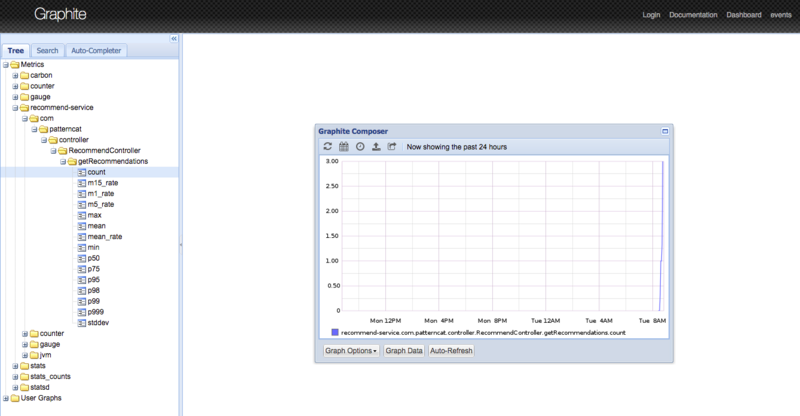The image size is (800, 416).
Task: Click the statsd folder icon
Action: pyautogui.click(x=24, y=387)
